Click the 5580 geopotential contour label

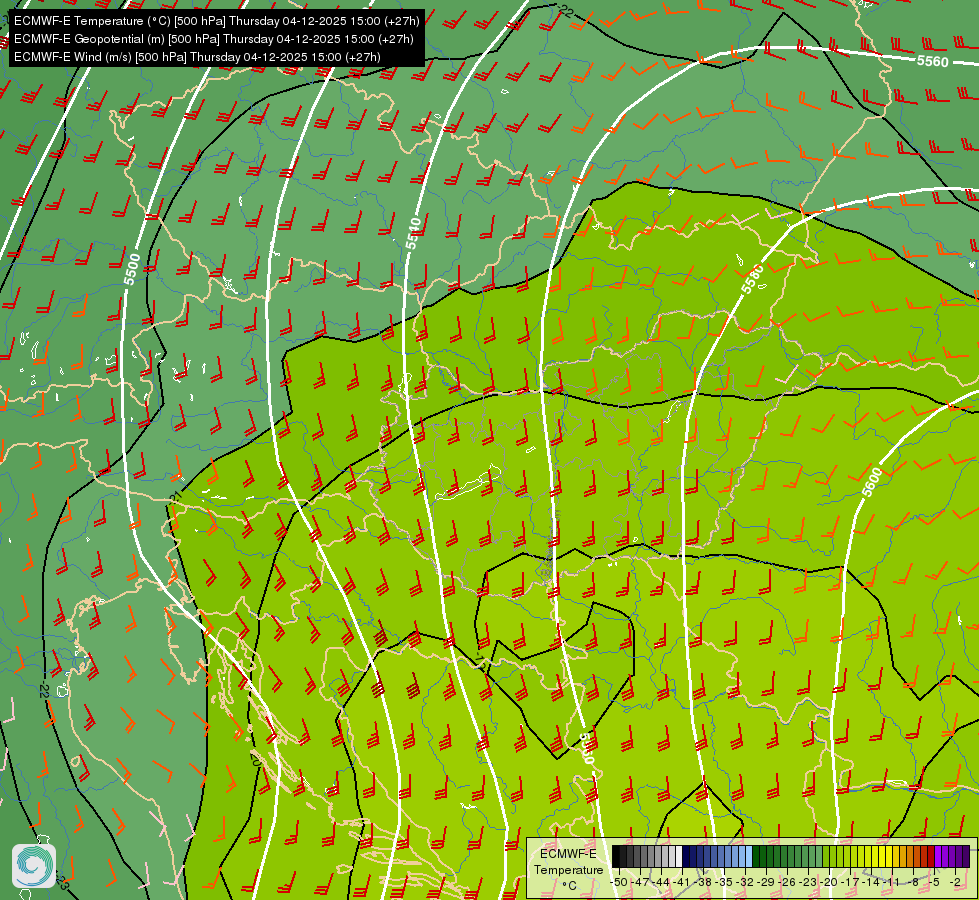tap(752, 279)
